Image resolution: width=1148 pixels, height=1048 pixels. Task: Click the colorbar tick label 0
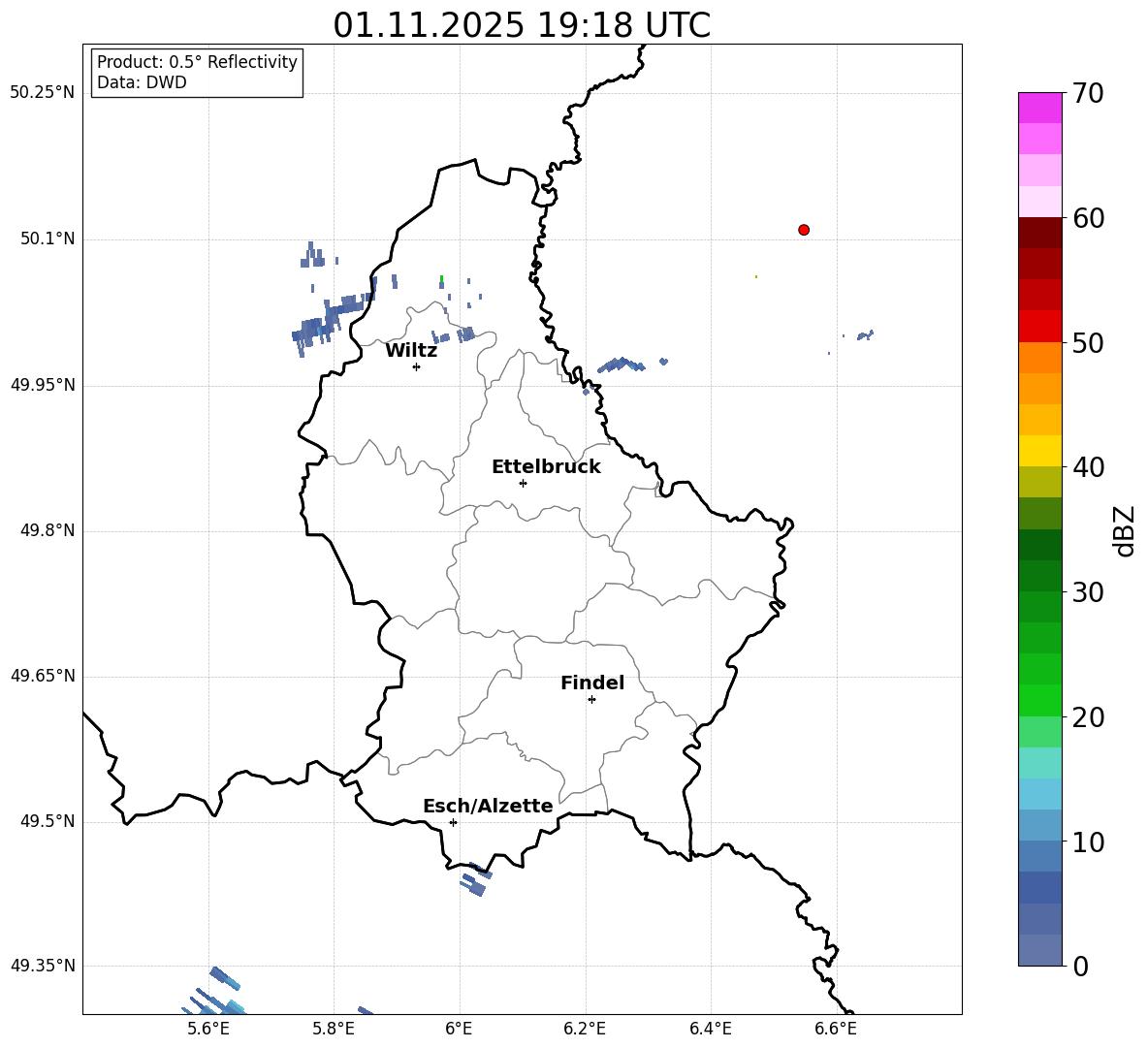(x=1080, y=966)
